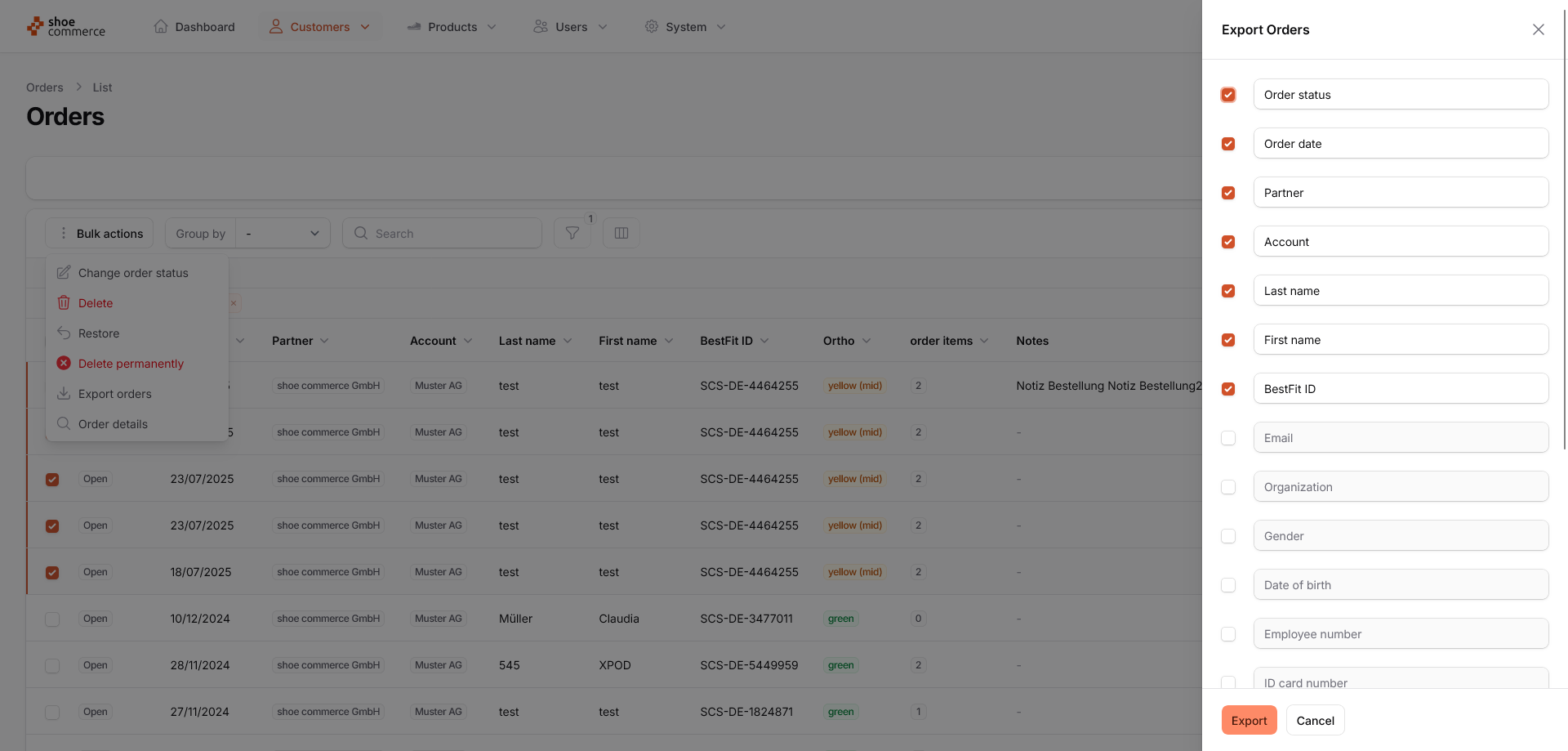
Task: Click the trash icon beside Delete
Action: (64, 303)
